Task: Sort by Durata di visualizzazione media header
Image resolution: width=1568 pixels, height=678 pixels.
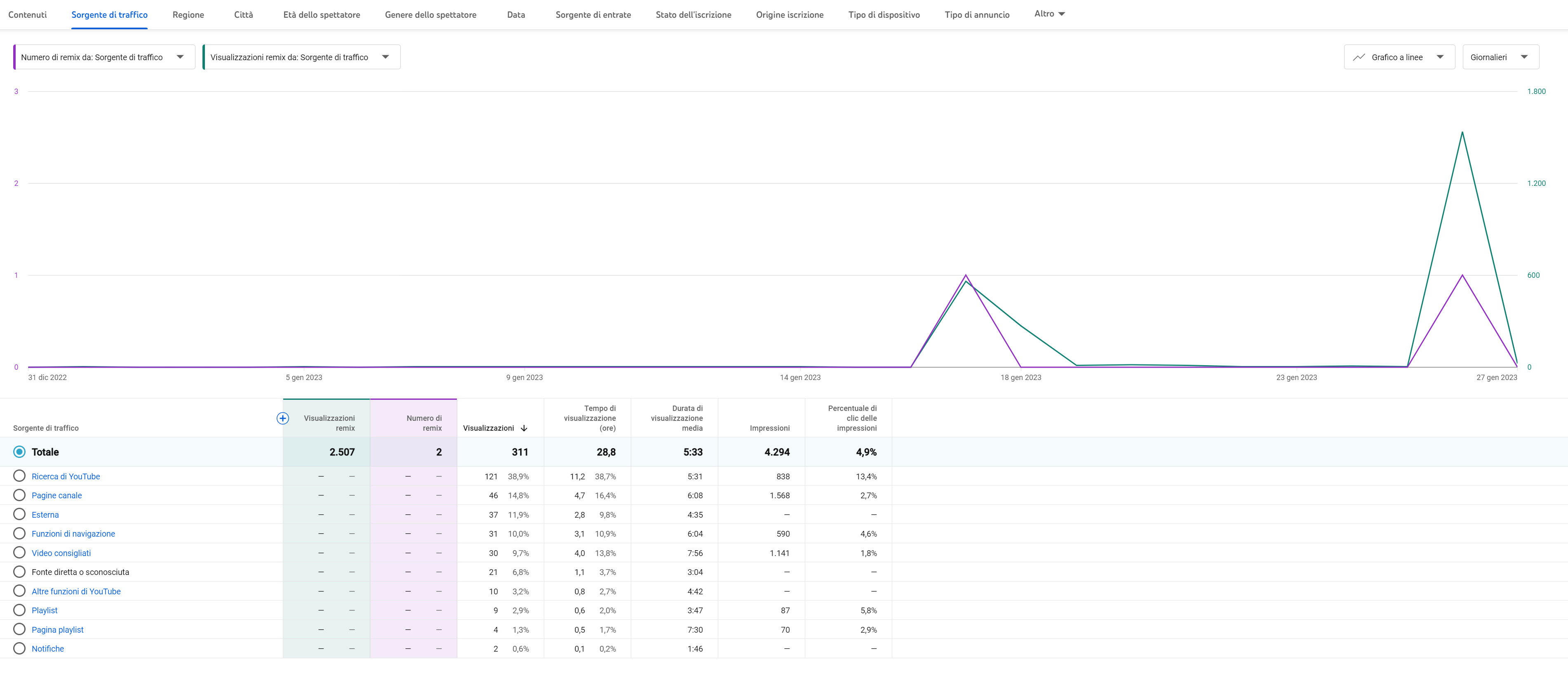Action: (677, 418)
